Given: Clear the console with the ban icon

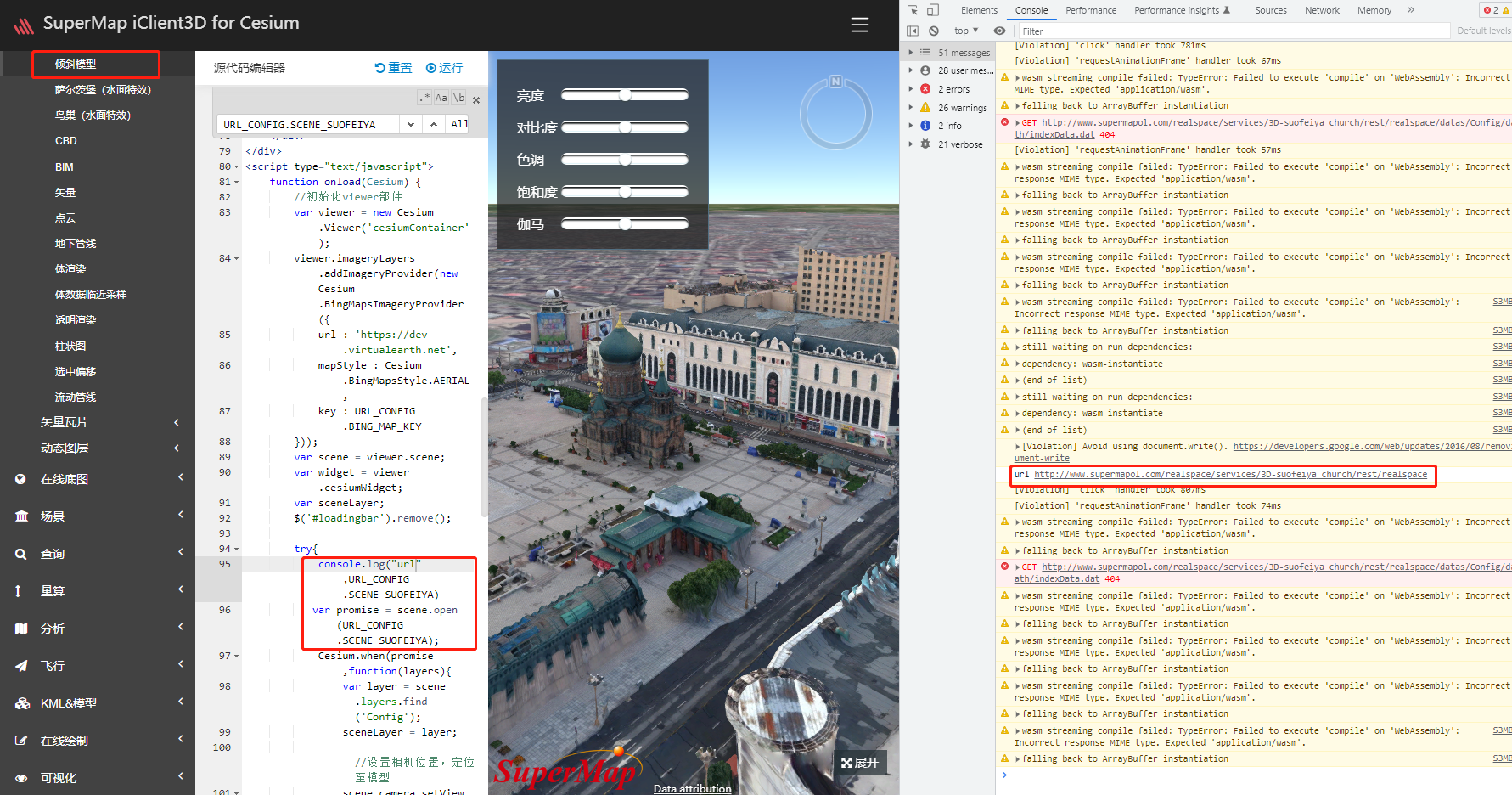Looking at the screenshot, I should click(934, 31).
